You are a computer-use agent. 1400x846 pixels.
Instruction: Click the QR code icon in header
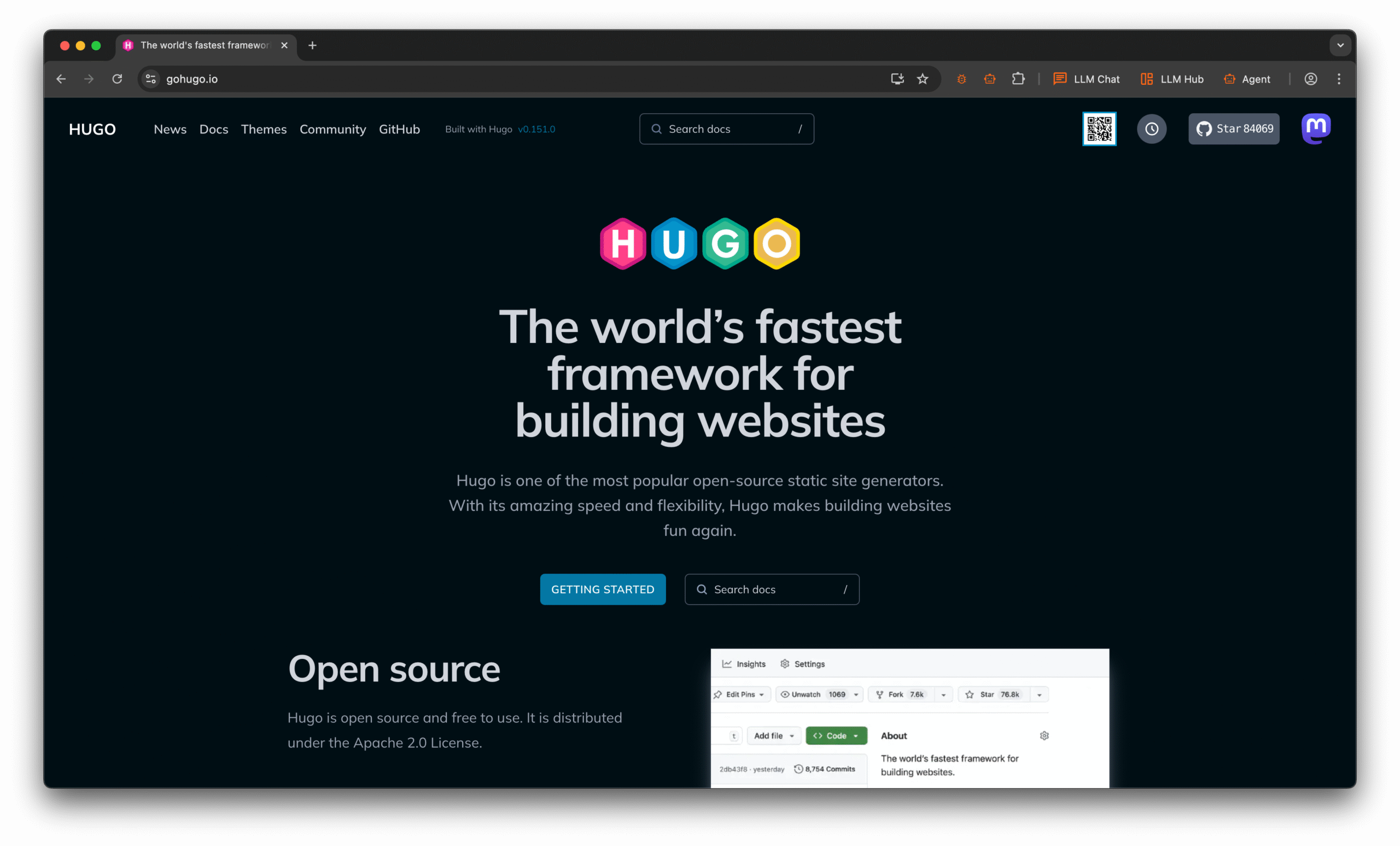(1099, 129)
